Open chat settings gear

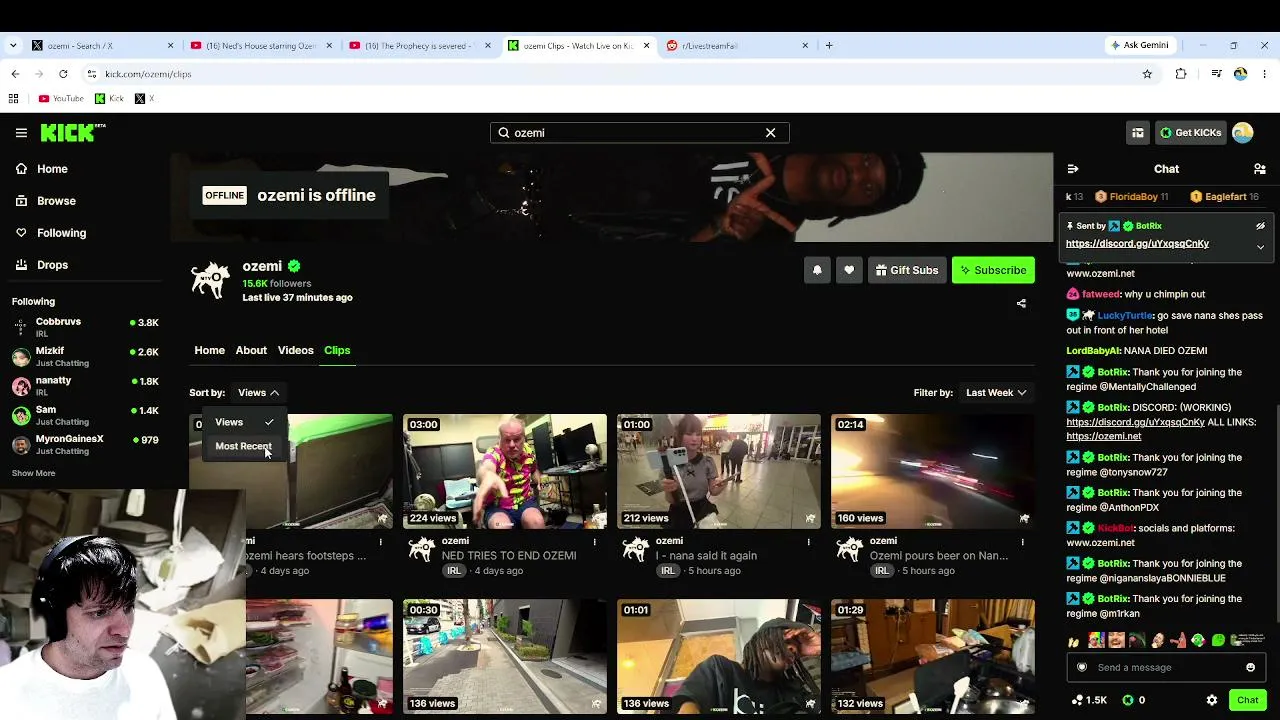[x=1212, y=700]
